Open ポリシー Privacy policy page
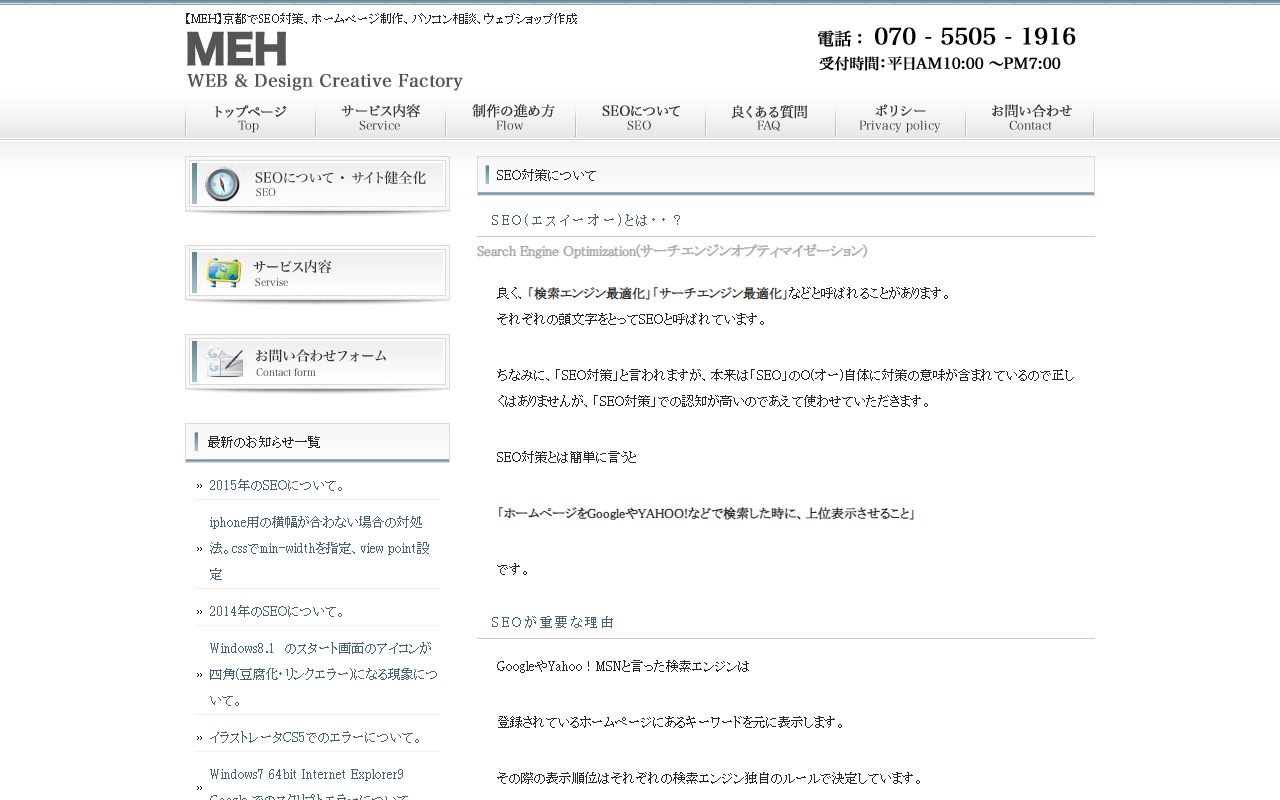The image size is (1280, 800). [899, 118]
